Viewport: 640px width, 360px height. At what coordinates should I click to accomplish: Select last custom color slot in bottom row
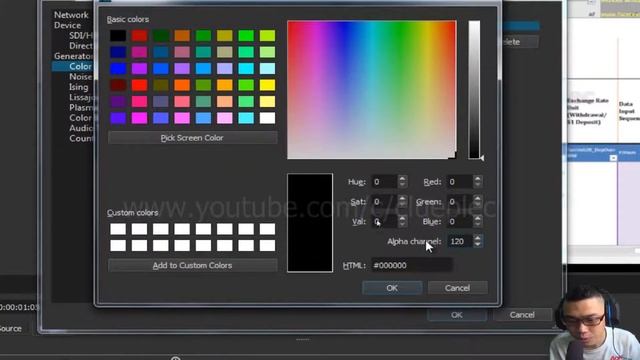(x=267, y=245)
